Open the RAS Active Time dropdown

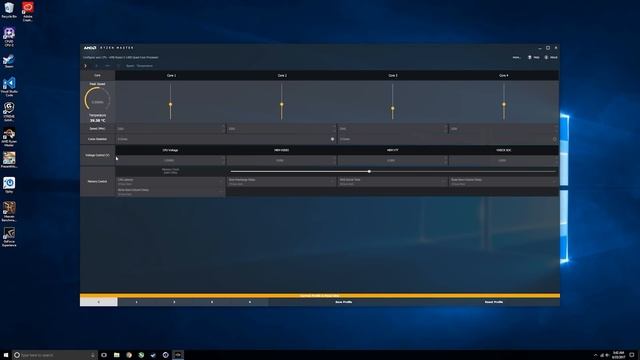pyautogui.click(x=393, y=181)
